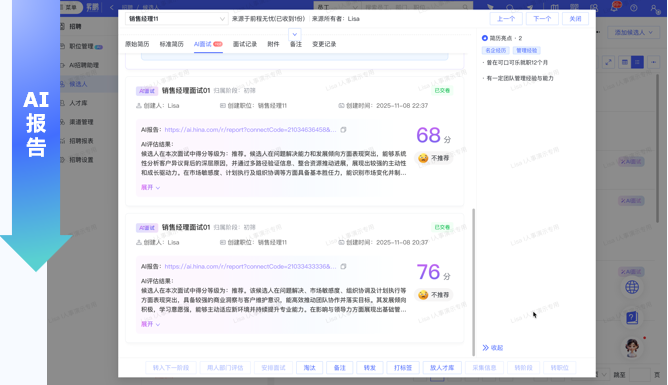Switch to 原始简历 tab
Image resolution: width=668 pixels, height=385 pixels.
(137, 44)
